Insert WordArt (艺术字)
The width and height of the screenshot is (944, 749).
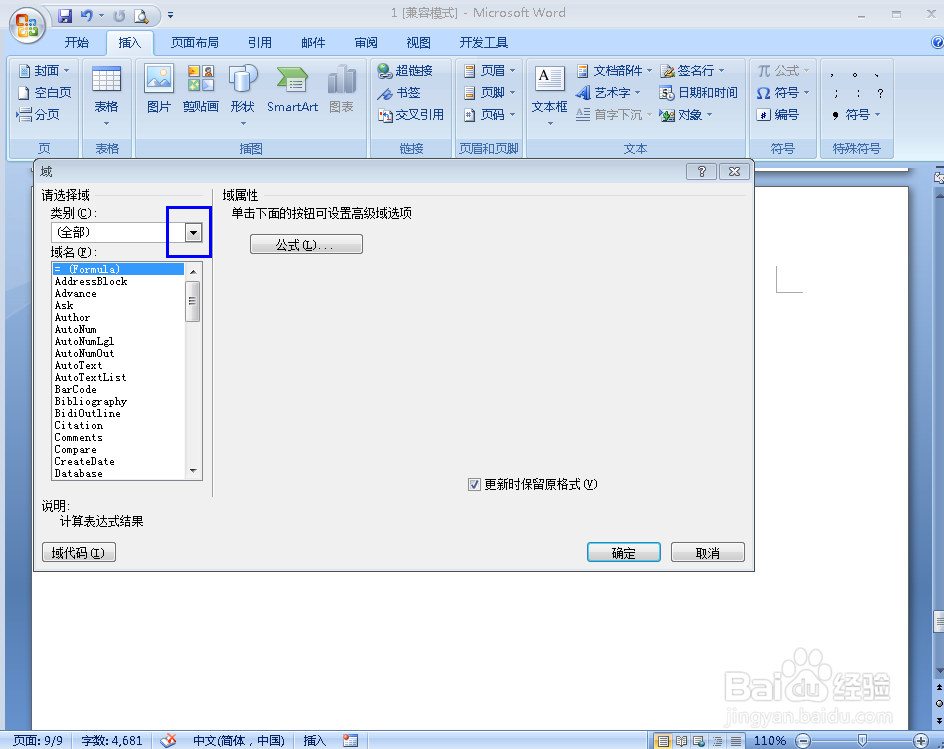pyautogui.click(x=608, y=93)
